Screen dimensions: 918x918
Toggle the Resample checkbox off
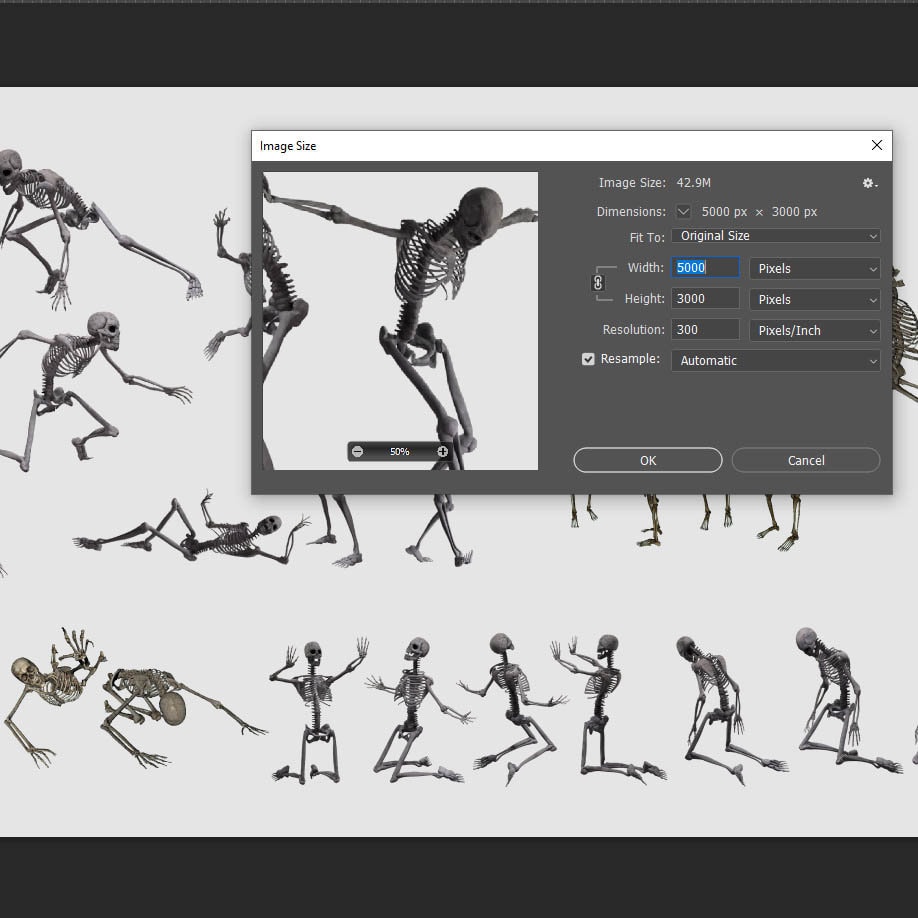(x=588, y=359)
